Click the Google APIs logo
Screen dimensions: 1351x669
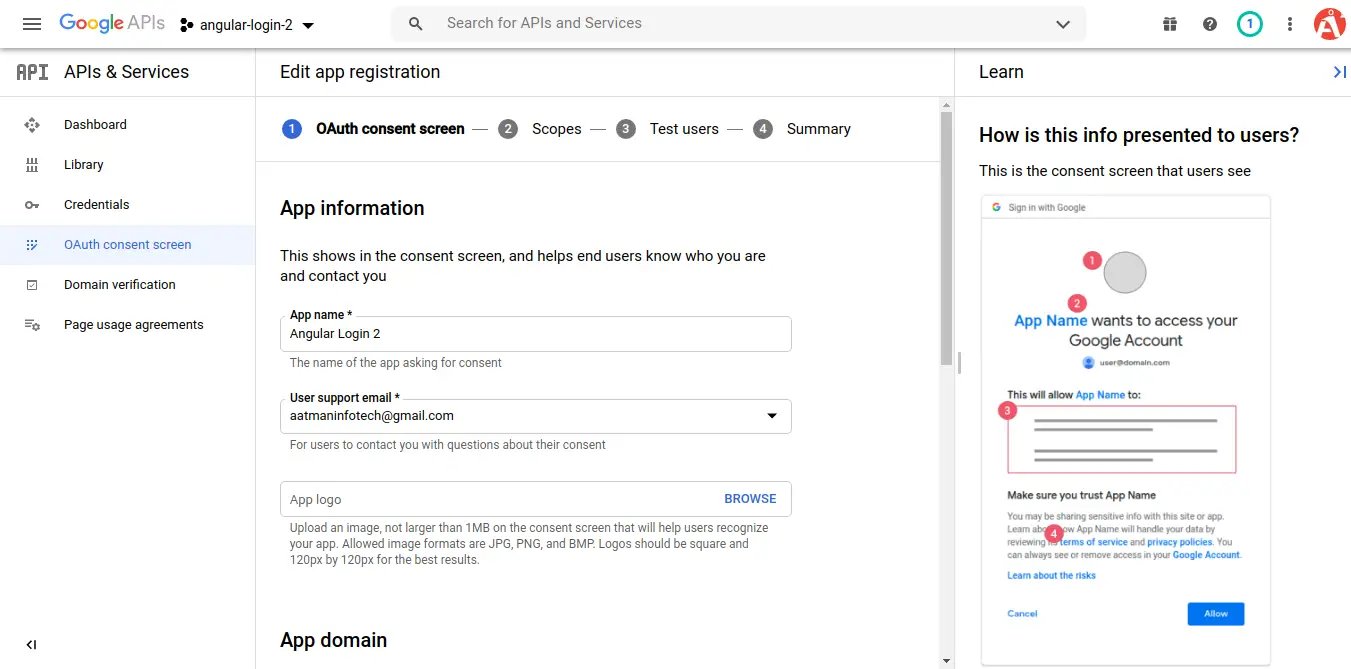112,24
